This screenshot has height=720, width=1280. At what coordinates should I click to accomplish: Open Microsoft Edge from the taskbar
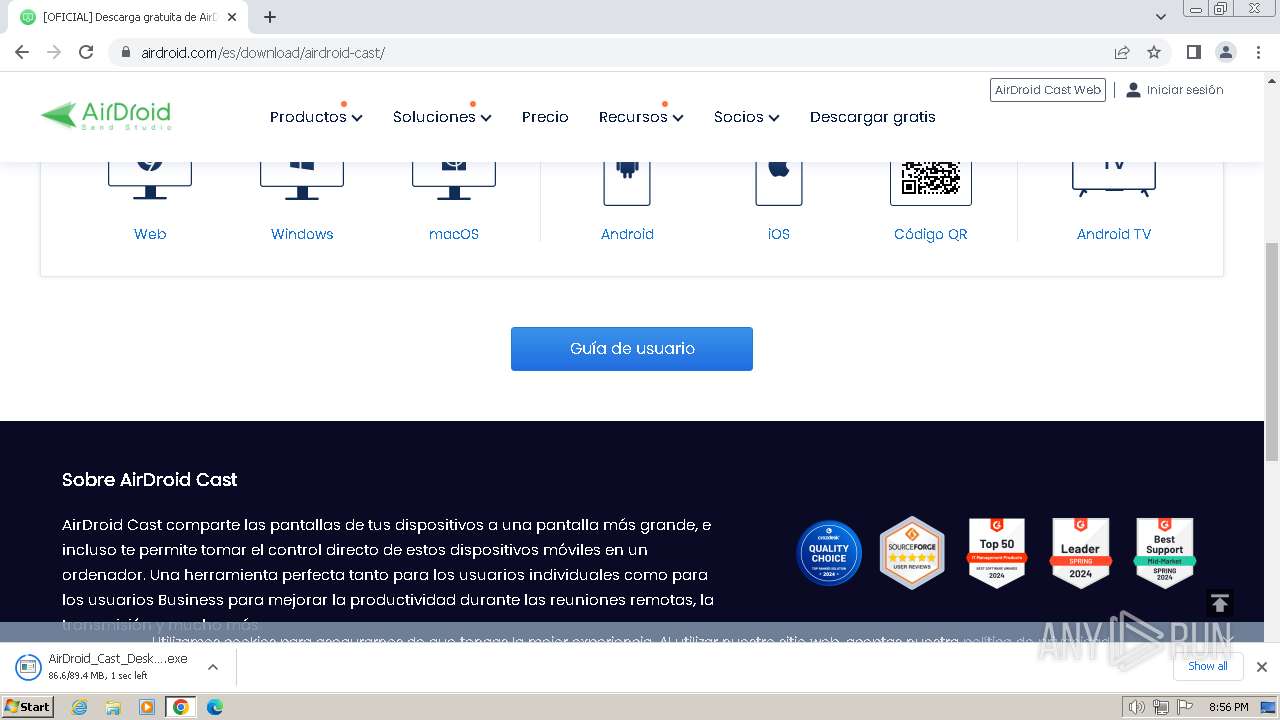(x=214, y=707)
